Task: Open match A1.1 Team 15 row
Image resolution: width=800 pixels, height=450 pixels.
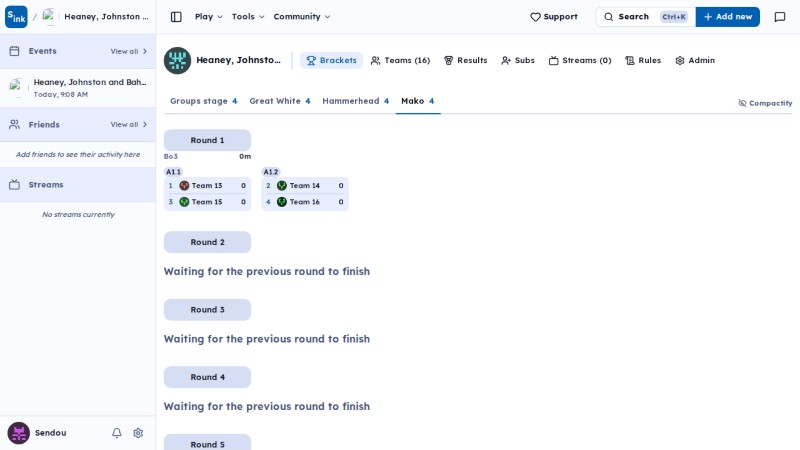Action: (207, 202)
